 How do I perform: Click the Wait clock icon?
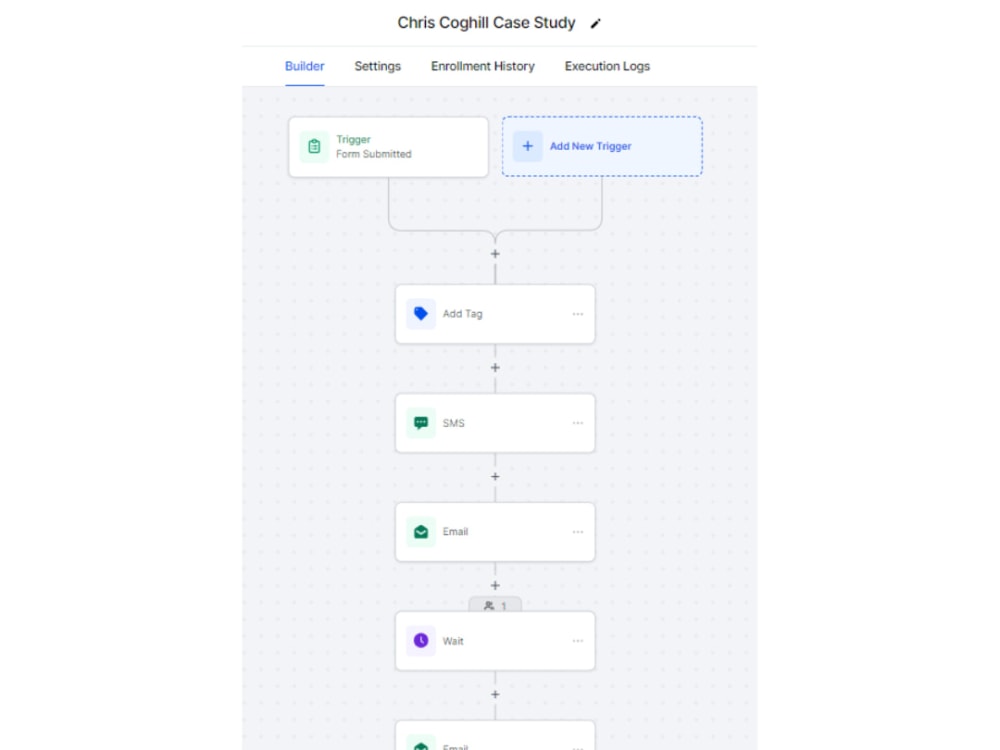[421, 640]
